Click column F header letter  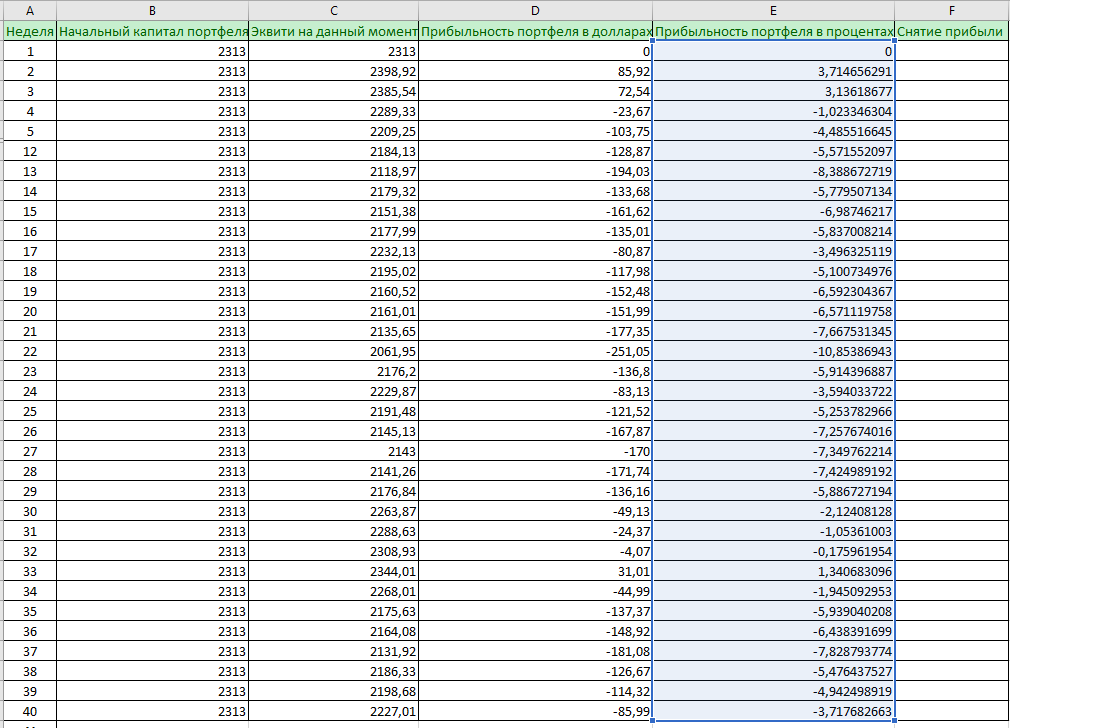(x=951, y=10)
